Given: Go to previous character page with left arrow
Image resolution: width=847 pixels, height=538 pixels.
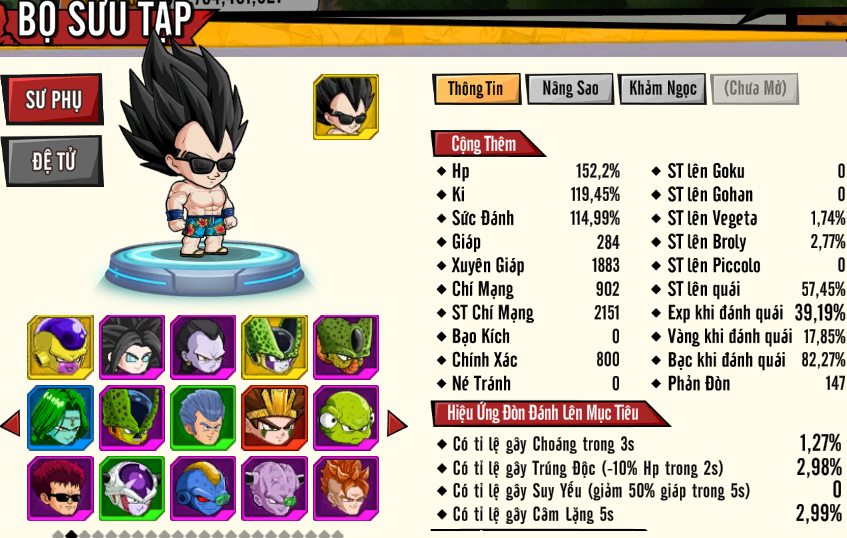Looking at the screenshot, I should click(x=10, y=423).
